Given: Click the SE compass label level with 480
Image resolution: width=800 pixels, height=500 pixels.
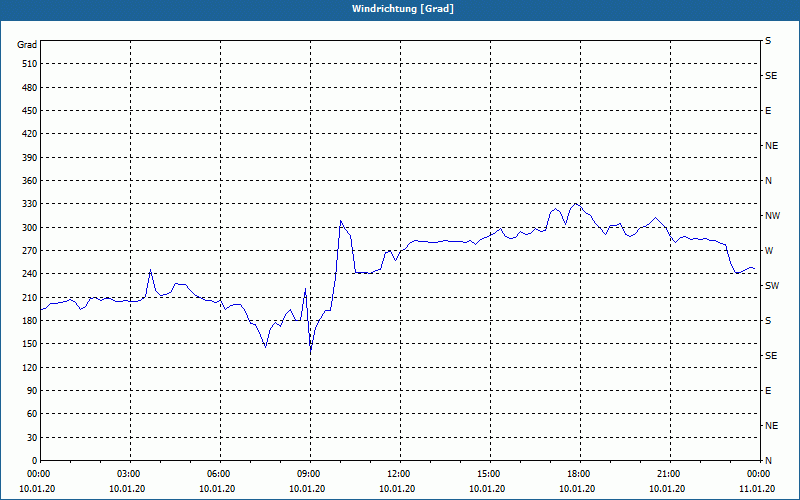Looking at the screenshot, I should tap(771, 76).
